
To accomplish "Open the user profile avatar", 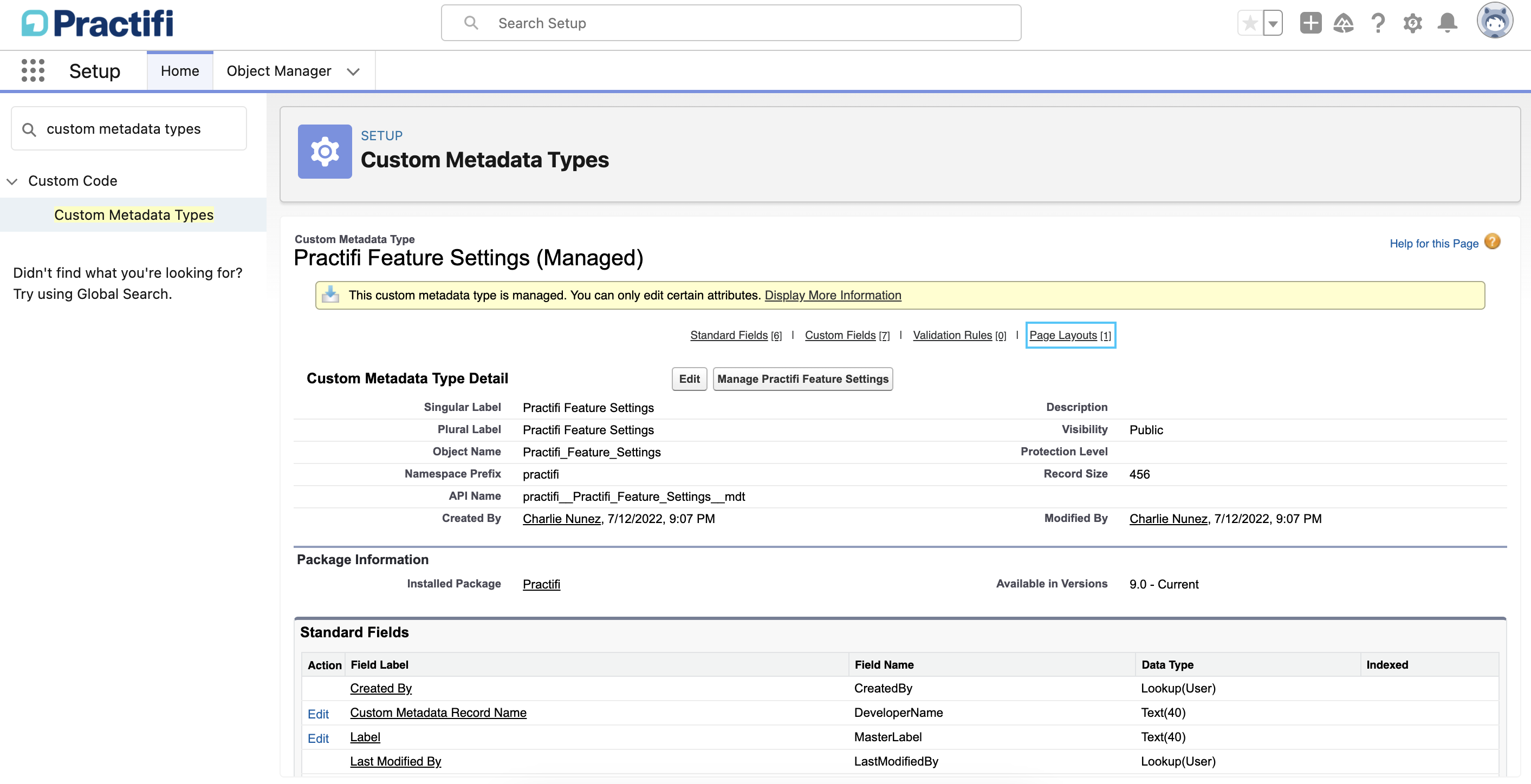I will [x=1495, y=21].
